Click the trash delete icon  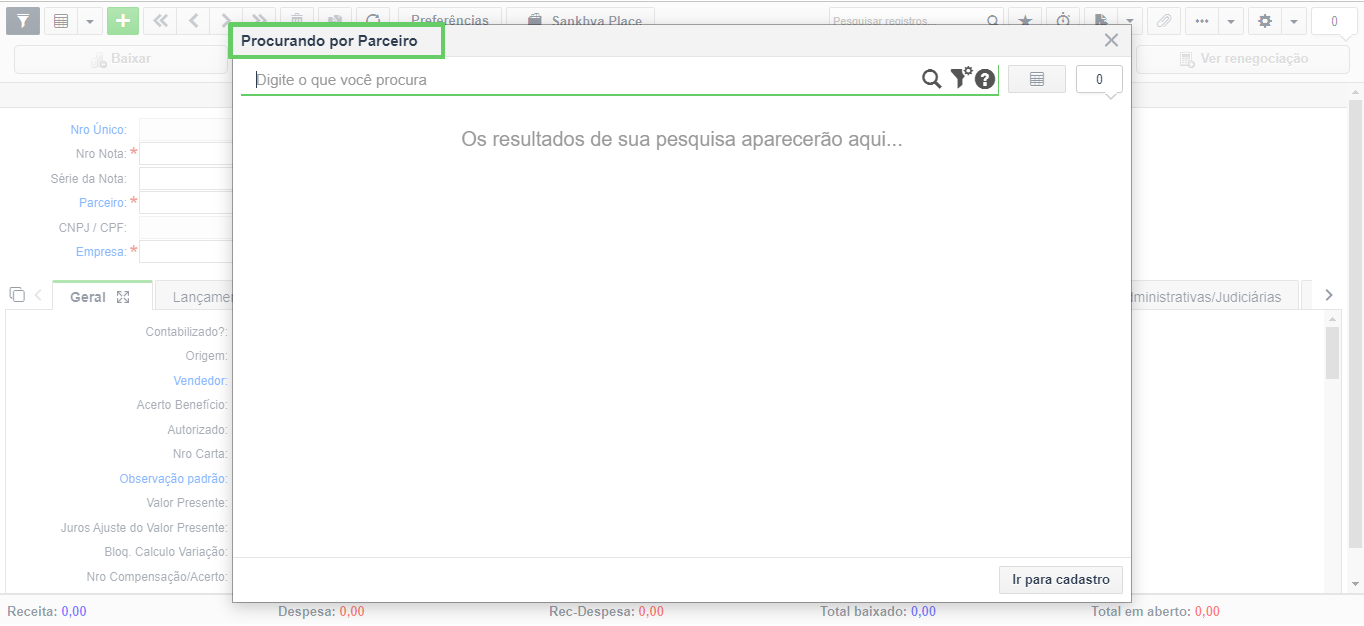[297, 21]
